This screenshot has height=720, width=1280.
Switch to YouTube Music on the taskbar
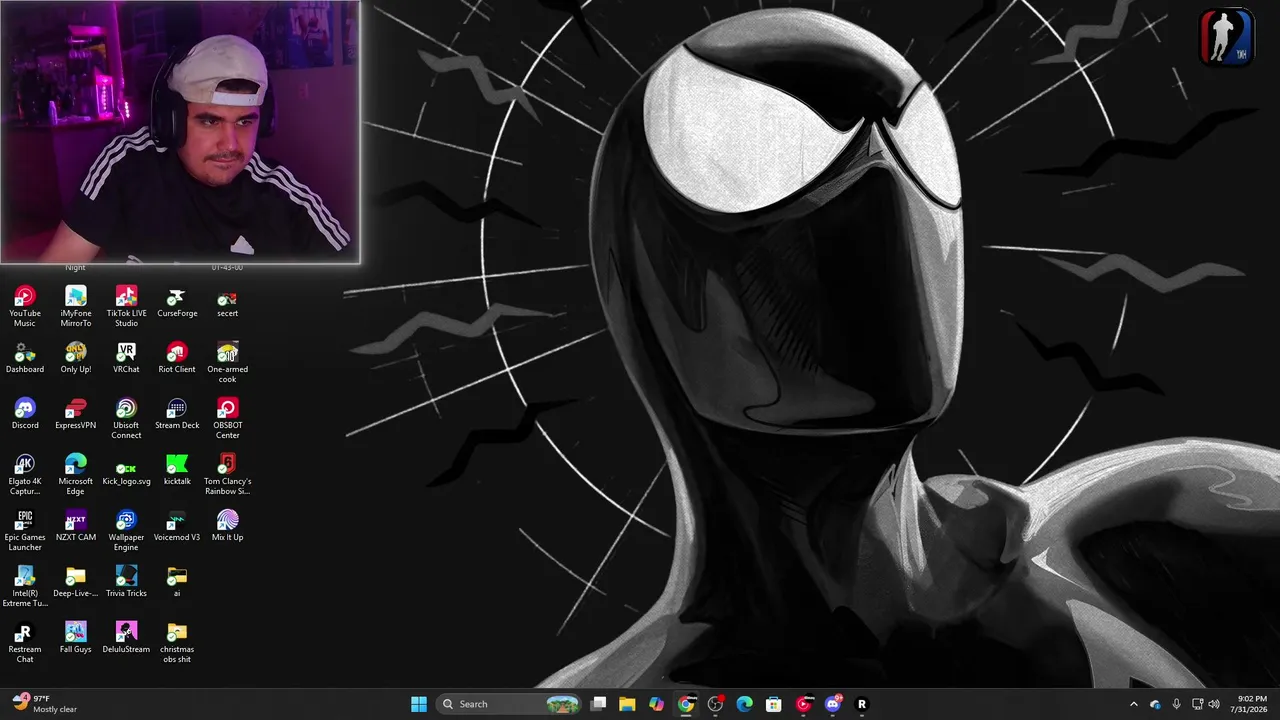pos(803,704)
